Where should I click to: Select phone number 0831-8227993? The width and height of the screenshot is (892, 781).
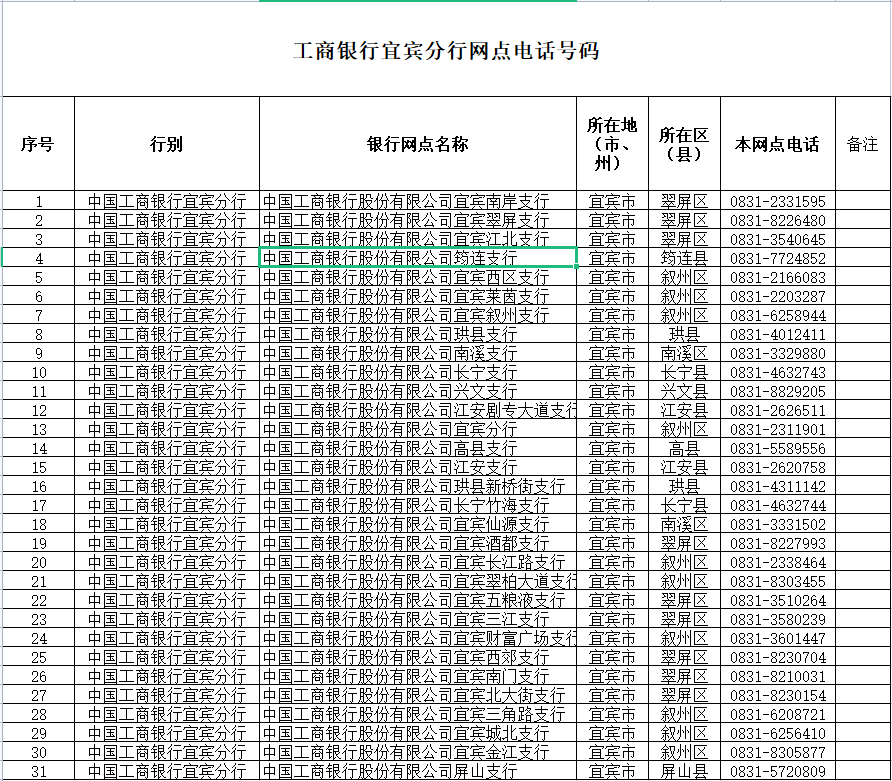click(778, 543)
